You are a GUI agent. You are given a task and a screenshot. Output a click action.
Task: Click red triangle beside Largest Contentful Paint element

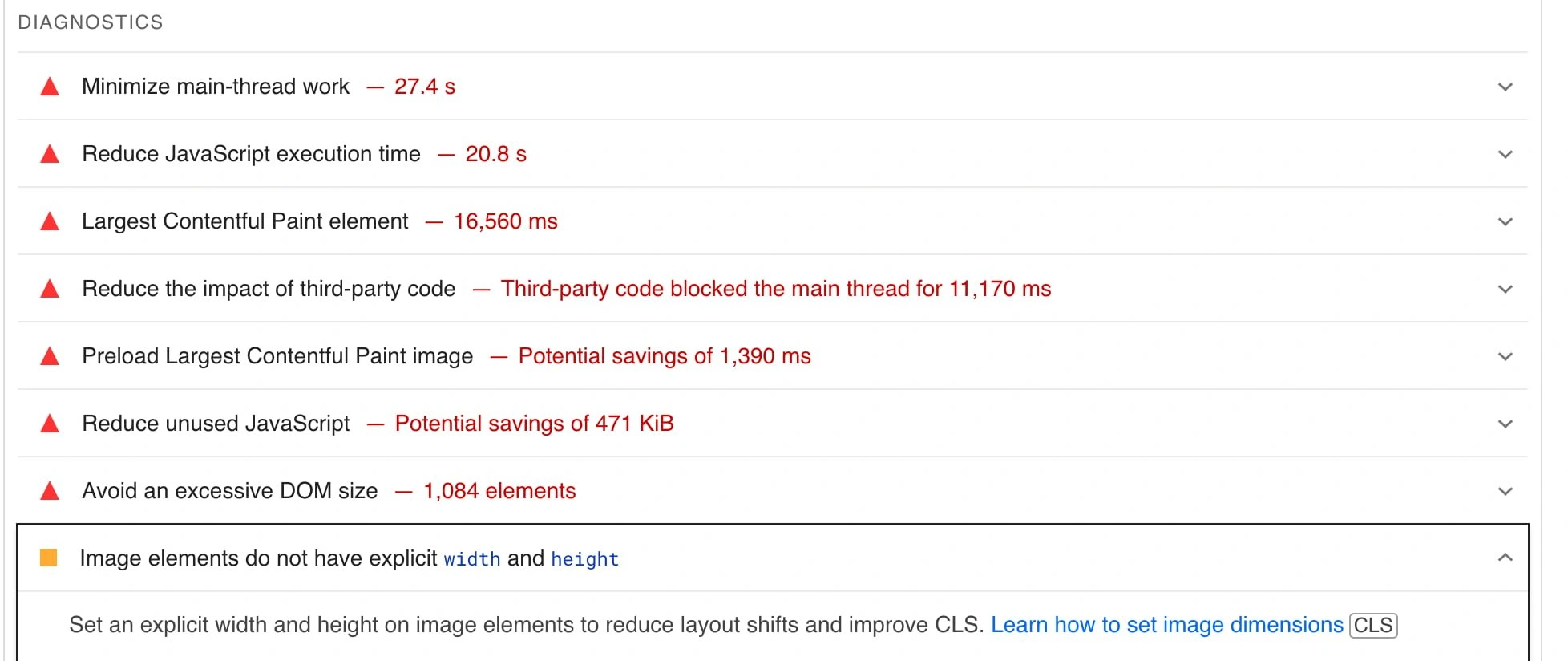50,221
